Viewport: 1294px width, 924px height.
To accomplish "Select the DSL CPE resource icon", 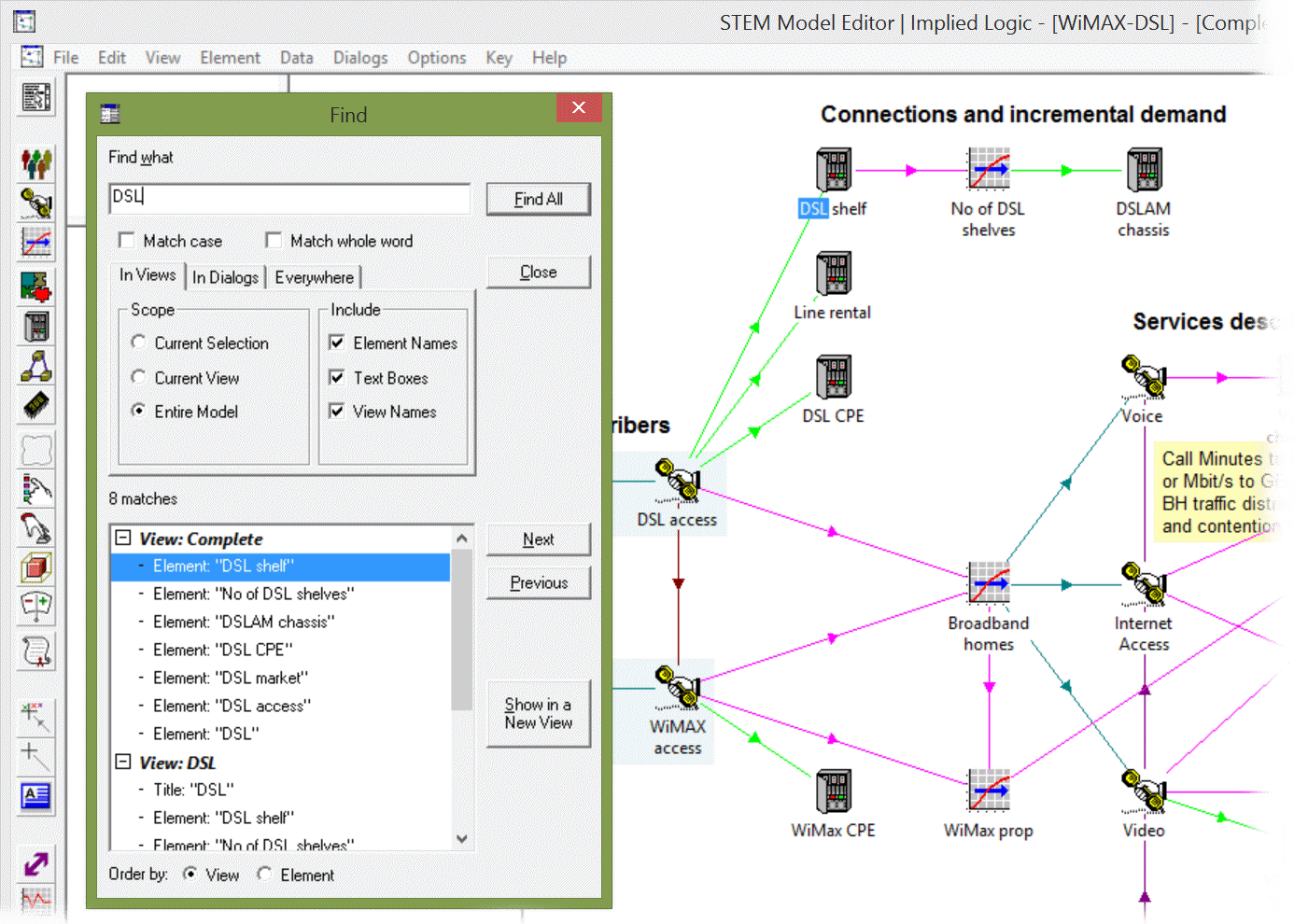I will point(833,377).
